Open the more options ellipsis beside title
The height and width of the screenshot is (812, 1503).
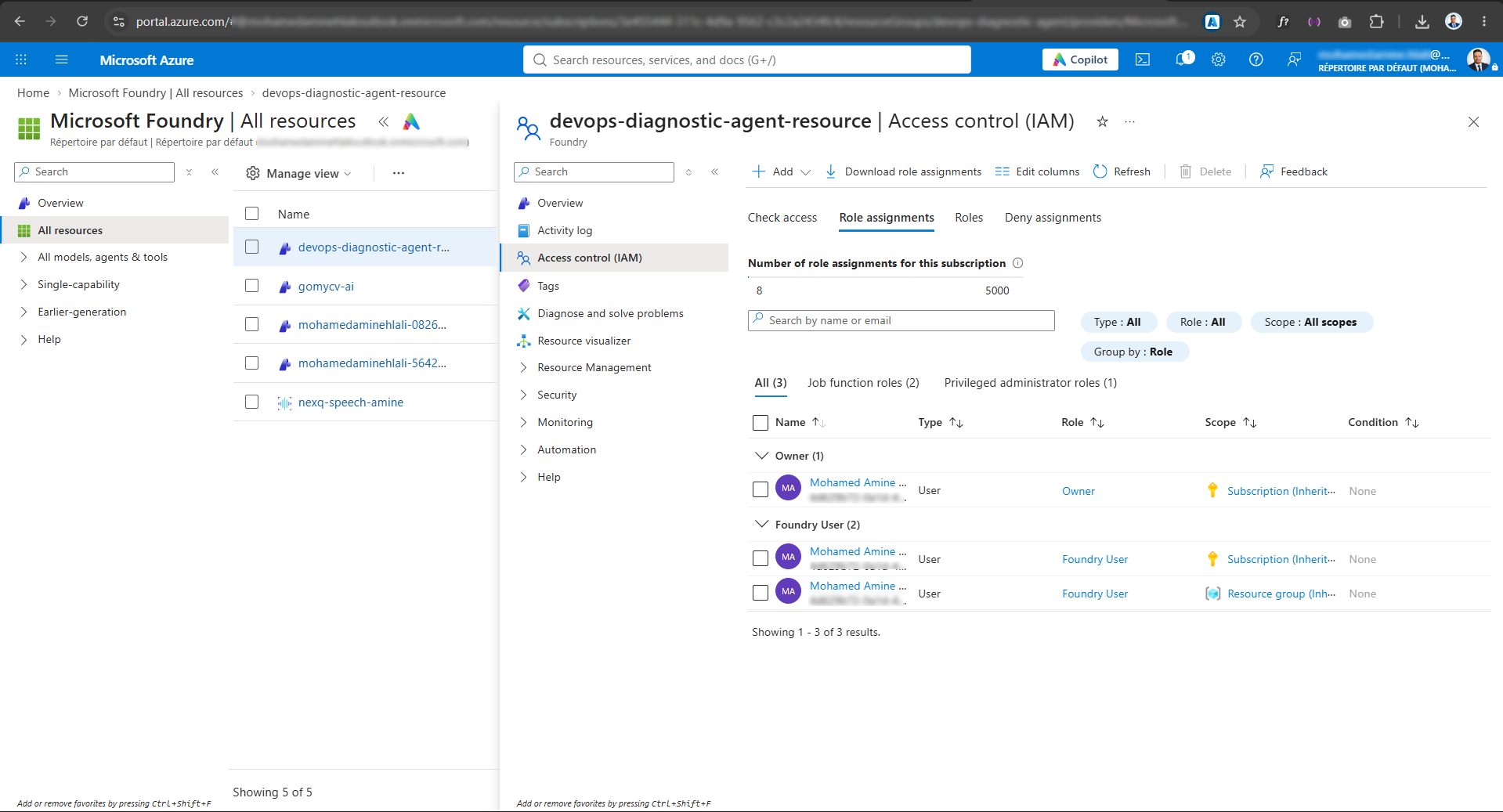[1129, 121]
